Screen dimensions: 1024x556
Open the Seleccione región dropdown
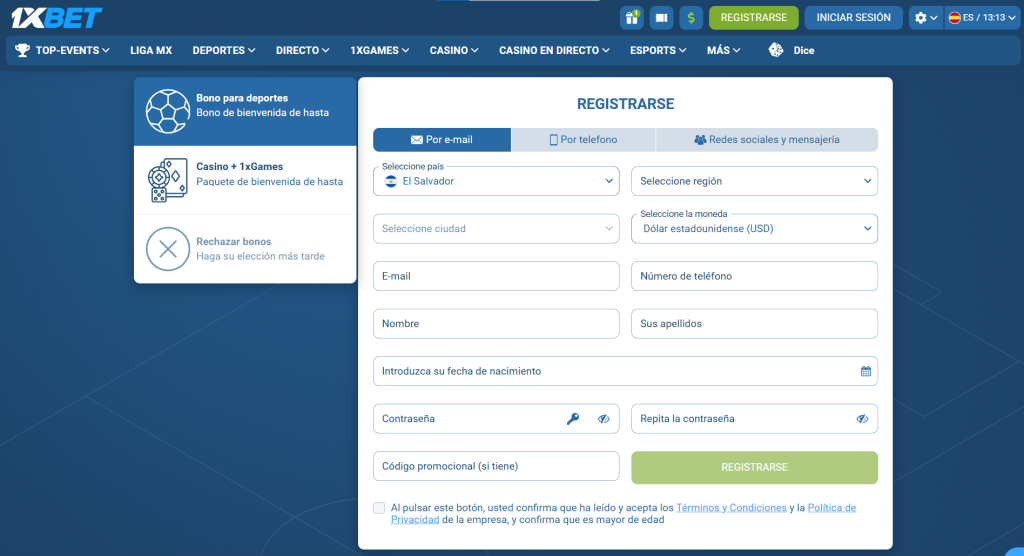[754, 181]
